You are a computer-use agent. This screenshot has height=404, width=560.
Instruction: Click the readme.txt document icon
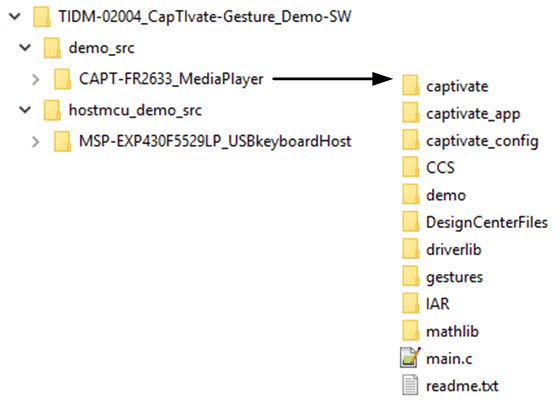410,385
